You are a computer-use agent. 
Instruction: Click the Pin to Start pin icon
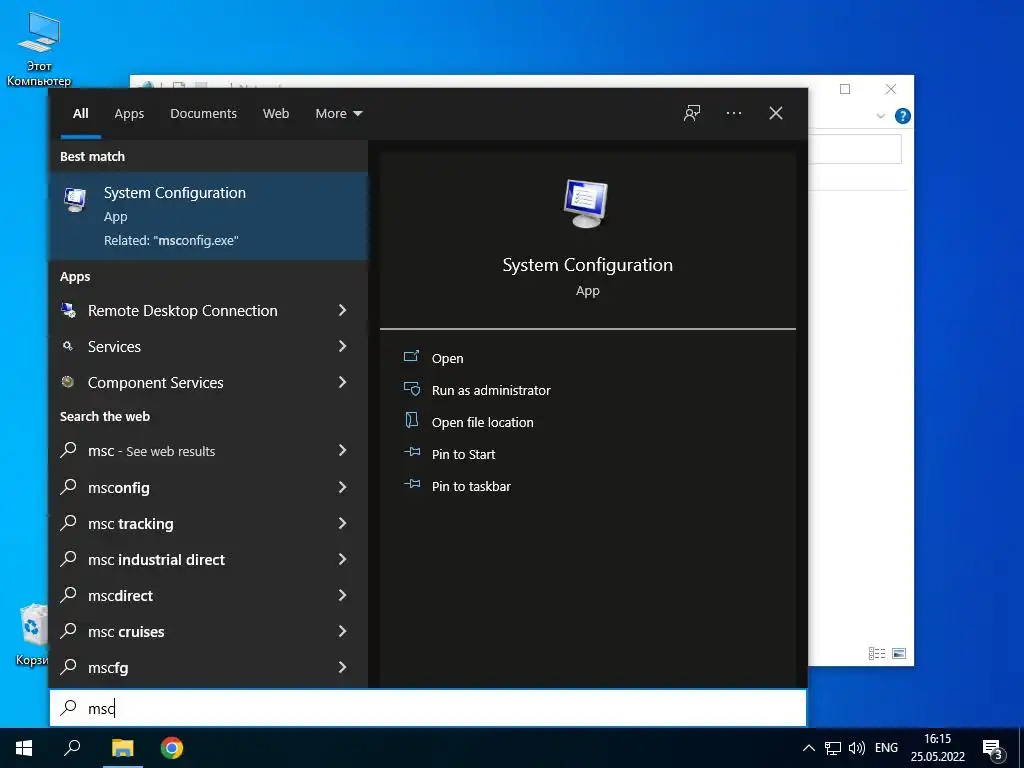pyautogui.click(x=412, y=452)
